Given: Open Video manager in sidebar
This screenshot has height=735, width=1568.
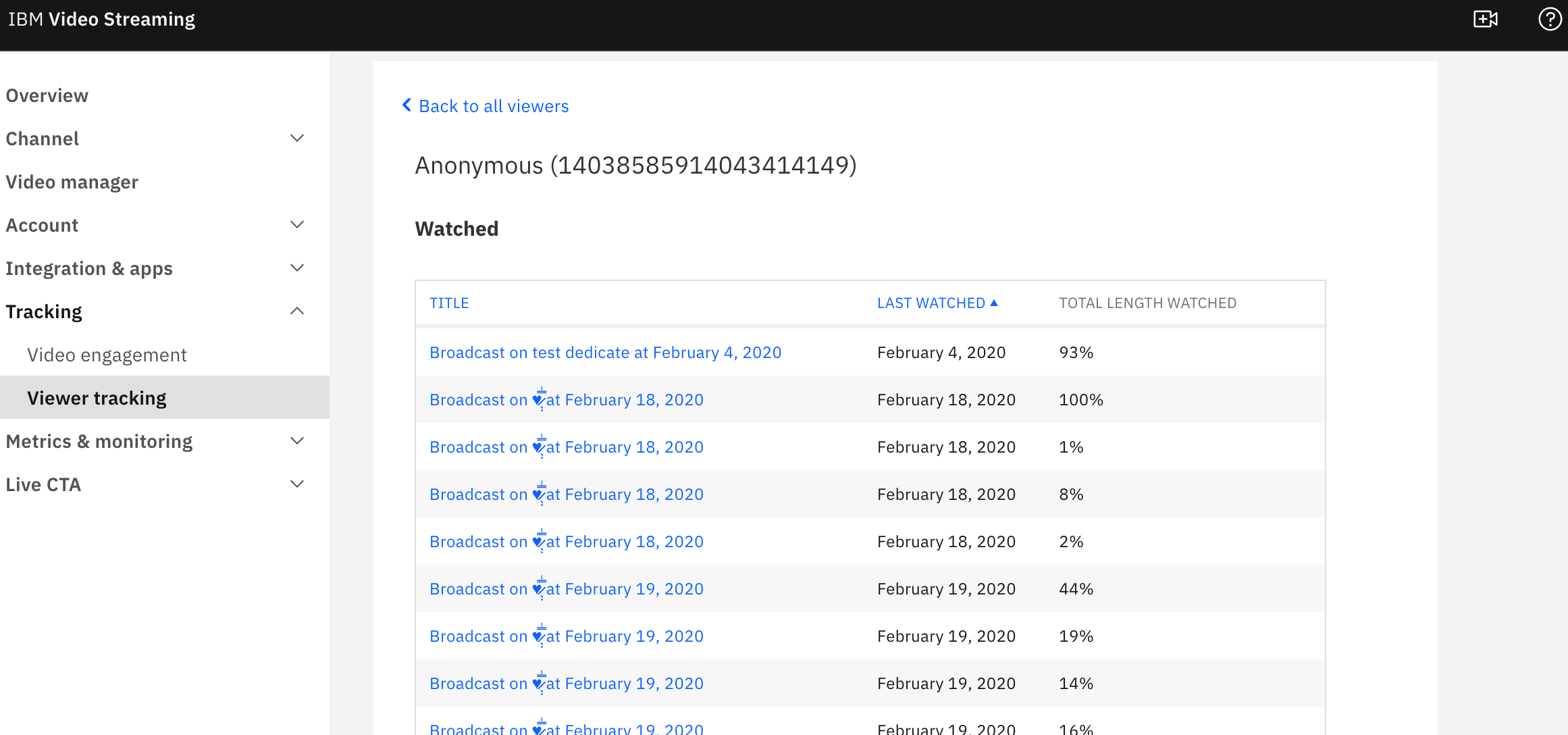Looking at the screenshot, I should 72,182.
